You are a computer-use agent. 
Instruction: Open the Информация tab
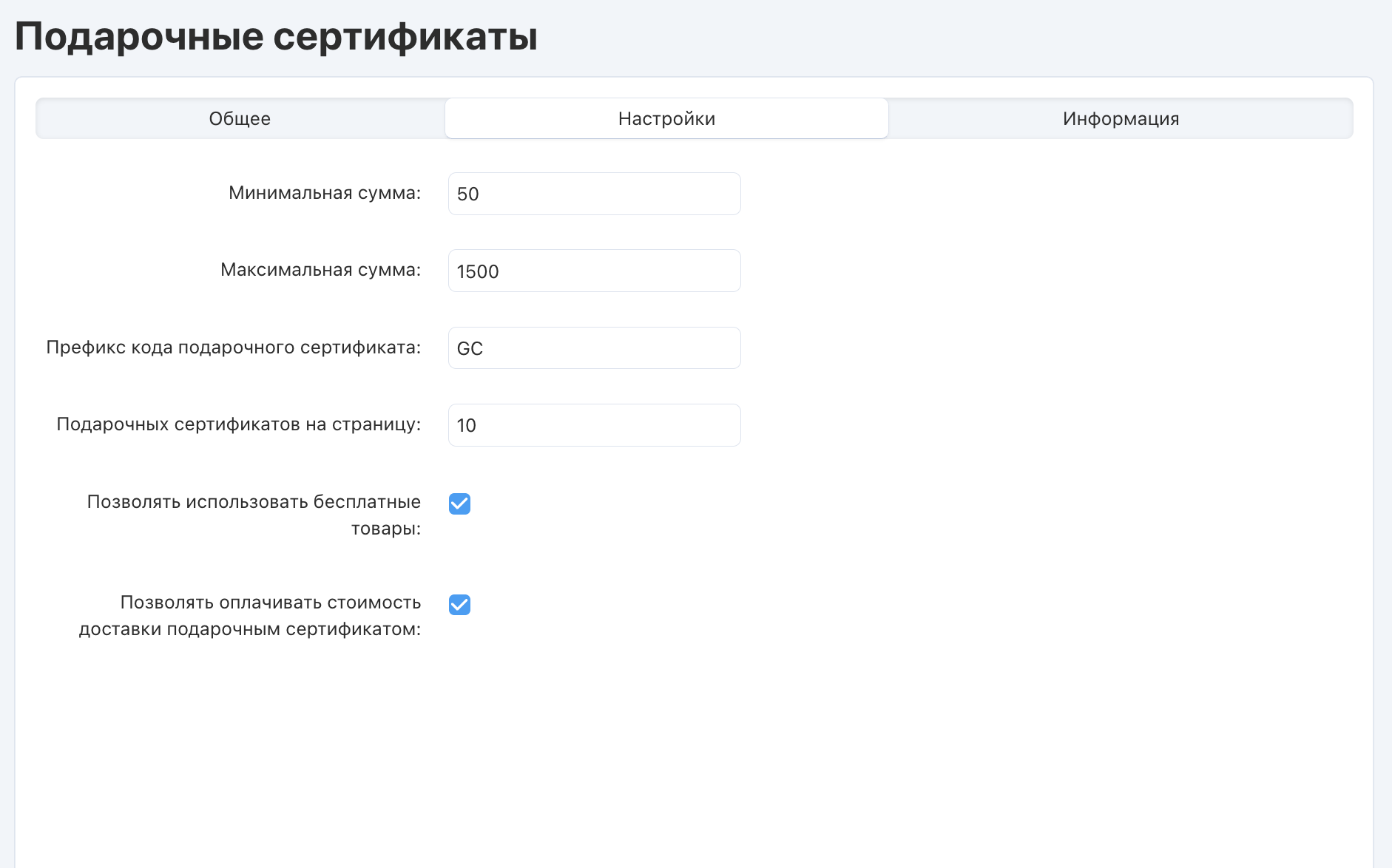[x=1121, y=119]
